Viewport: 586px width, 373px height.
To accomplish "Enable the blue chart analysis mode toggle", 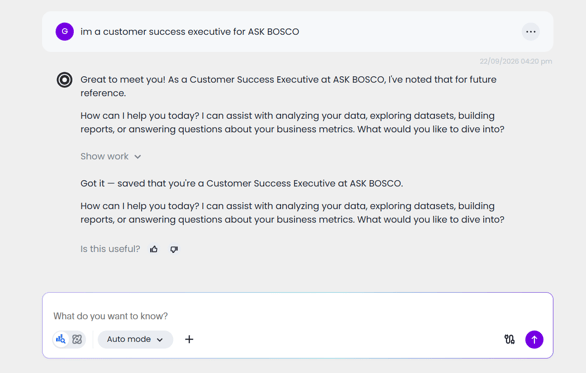I will 61,339.
